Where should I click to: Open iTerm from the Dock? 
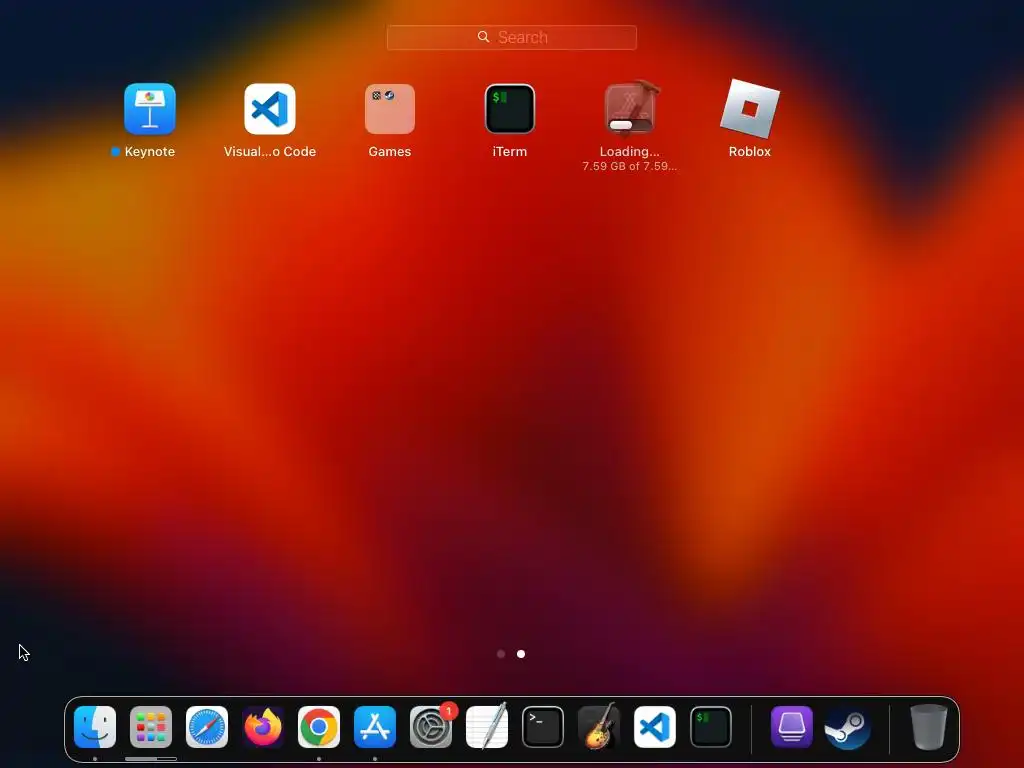(x=711, y=727)
